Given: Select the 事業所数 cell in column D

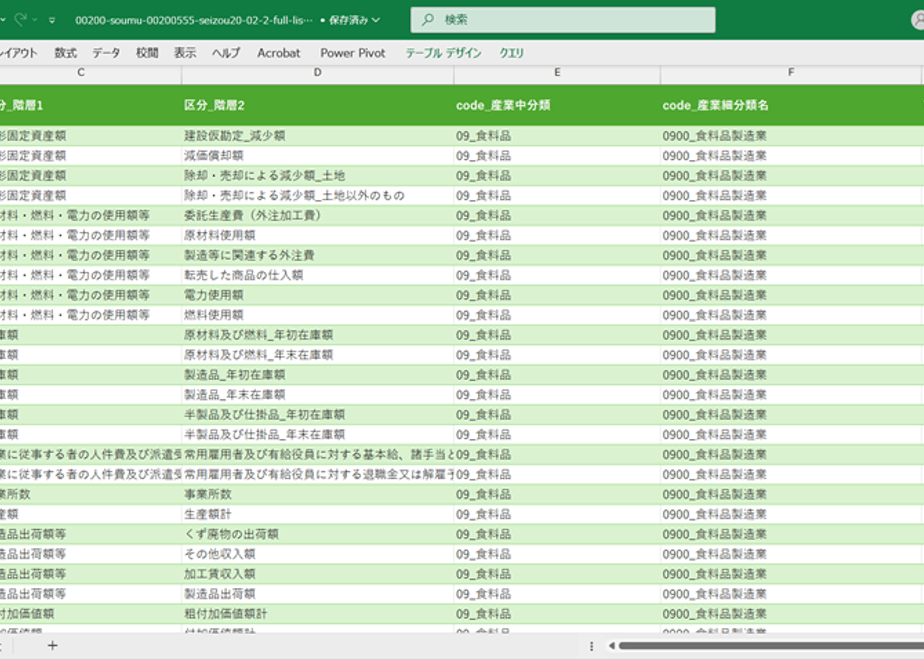Looking at the screenshot, I should pos(318,494).
